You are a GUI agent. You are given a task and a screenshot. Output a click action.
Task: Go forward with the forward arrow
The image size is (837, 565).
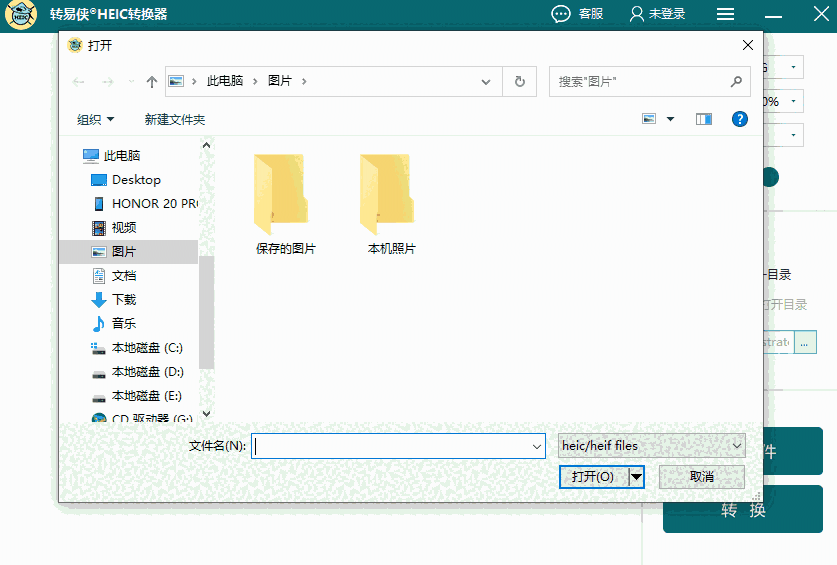click(x=108, y=82)
